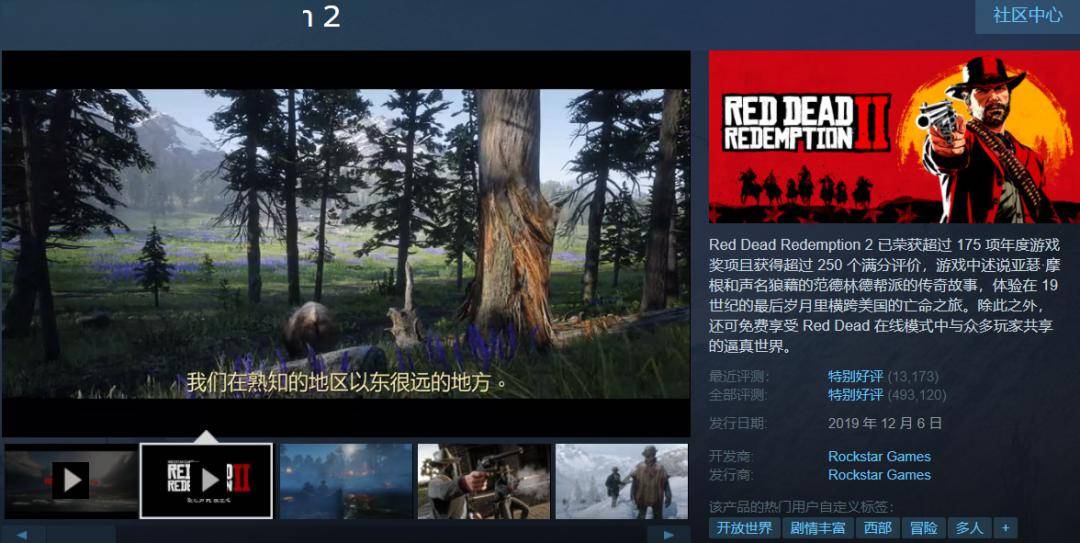Viewport: 1080px width, 543px height.
Task: Click the play icon on the first trailer thumbnail
Action: tap(71, 480)
